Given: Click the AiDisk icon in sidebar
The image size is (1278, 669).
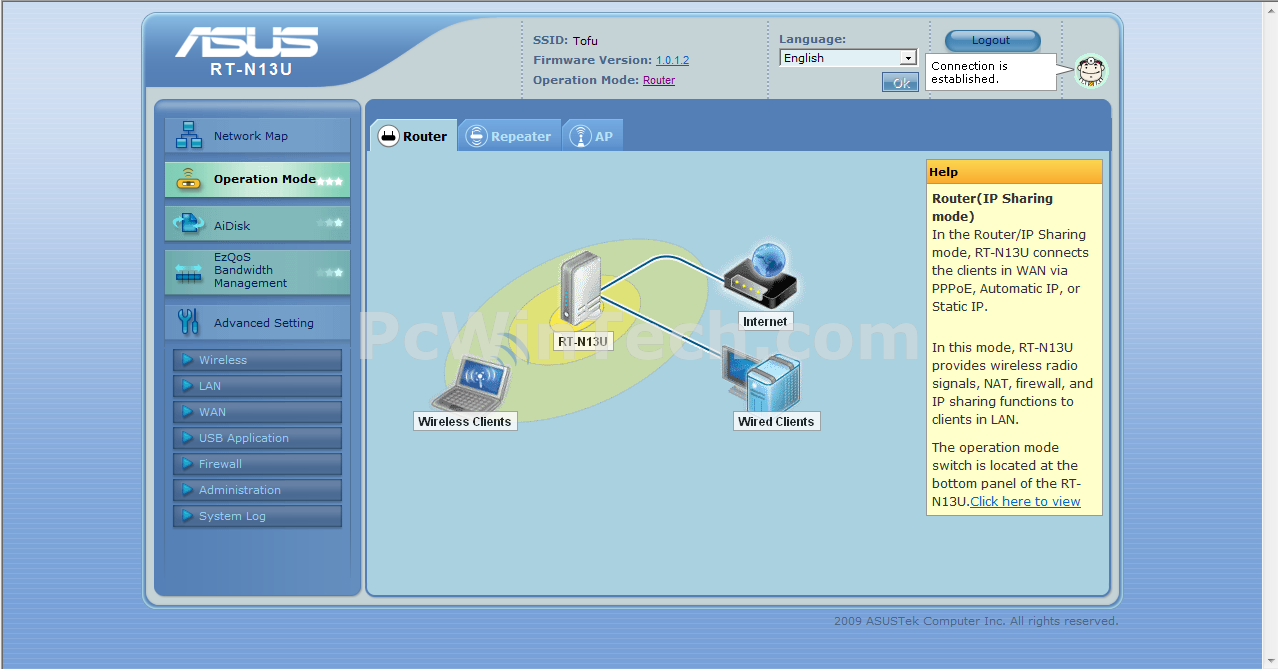Looking at the screenshot, I should click(189, 224).
